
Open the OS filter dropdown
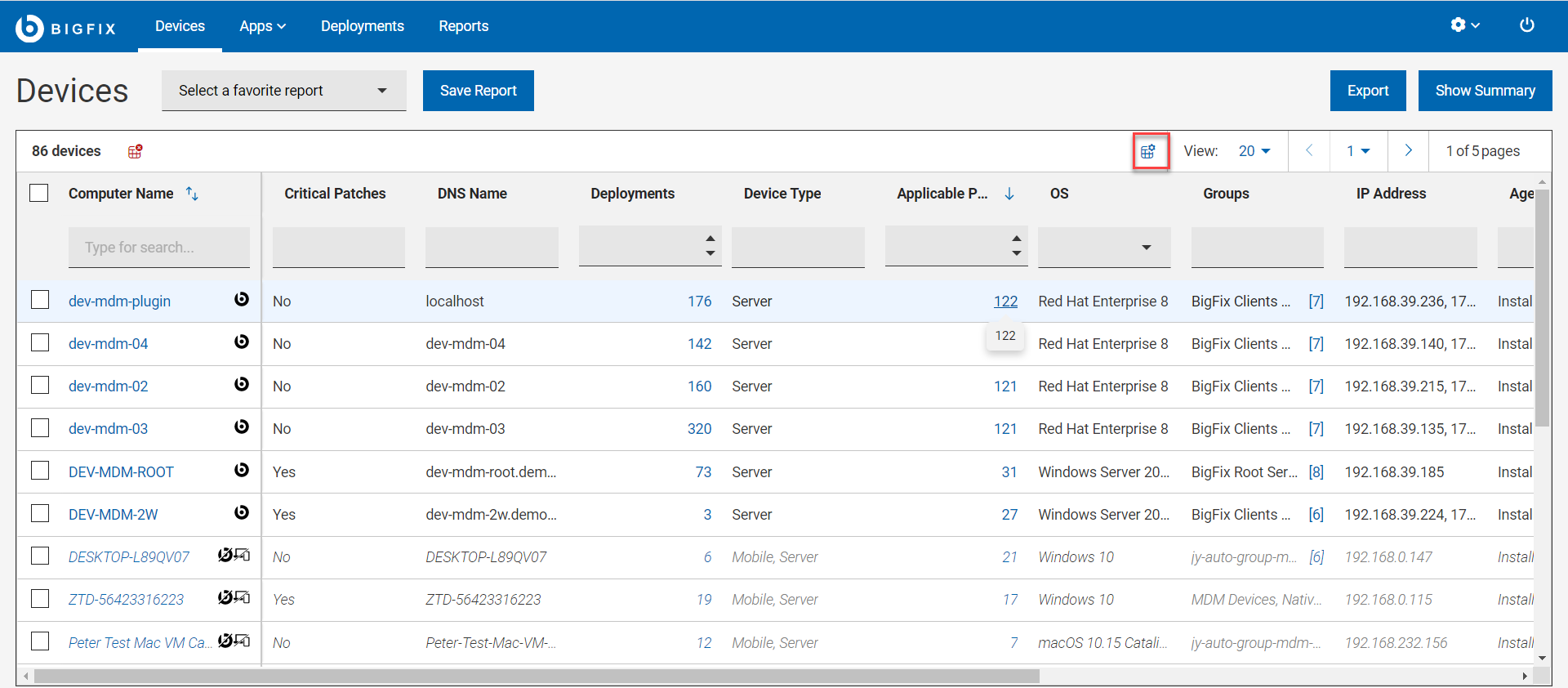(x=1104, y=248)
